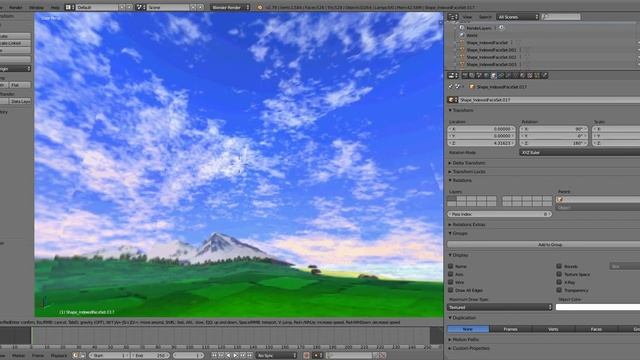
Task: Select the Faces duplication tab
Action: [x=596, y=329]
